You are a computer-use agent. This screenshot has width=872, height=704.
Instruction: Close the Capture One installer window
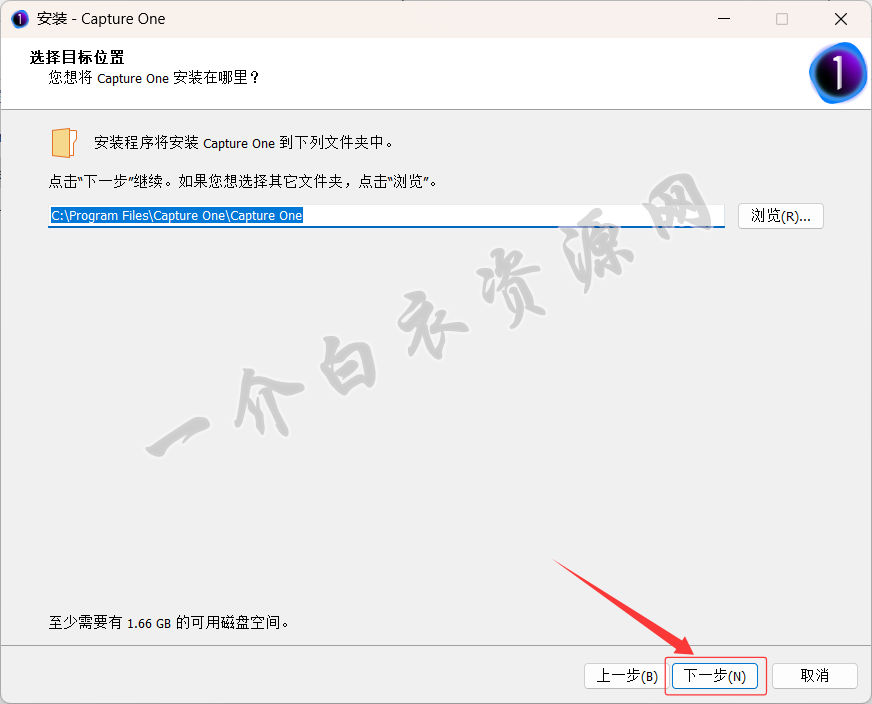(841, 19)
